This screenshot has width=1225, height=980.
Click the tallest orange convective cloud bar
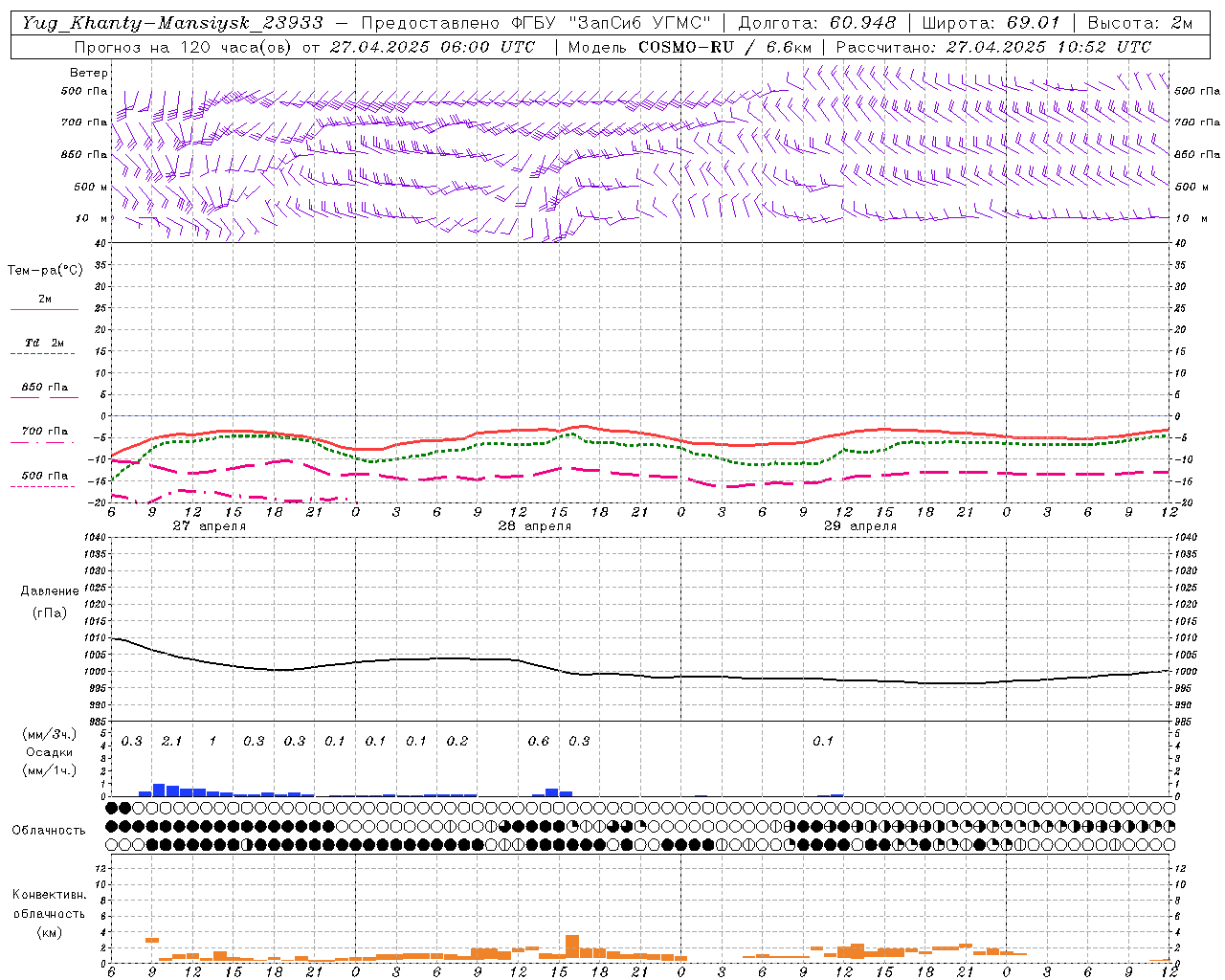(x=572, y=947)
